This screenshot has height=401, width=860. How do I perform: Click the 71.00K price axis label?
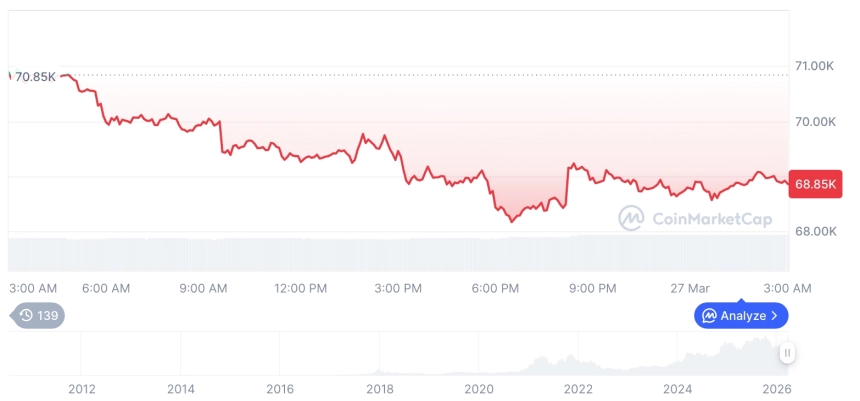coord(814,66)
